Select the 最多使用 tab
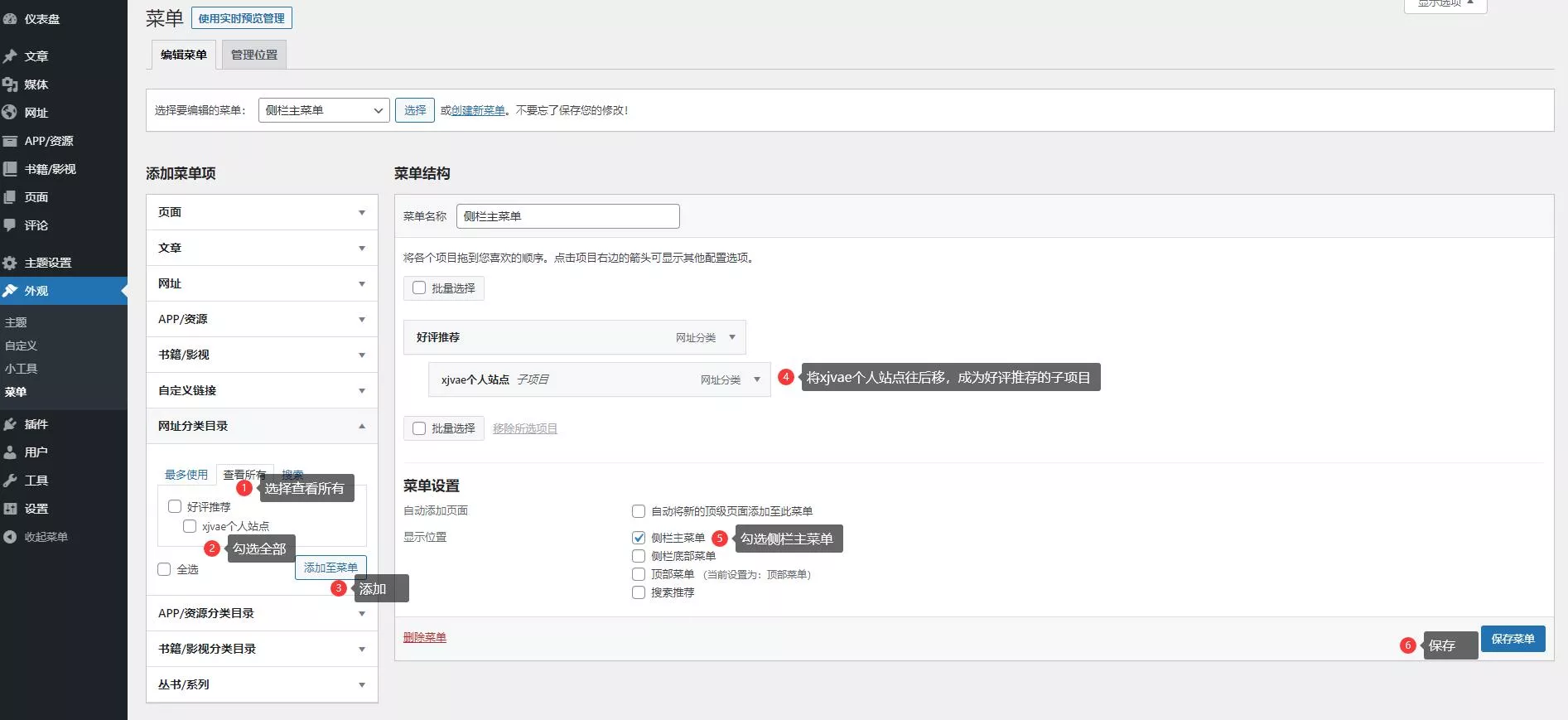The height and width of the screenshot is (720, 1568). [186, 475]
